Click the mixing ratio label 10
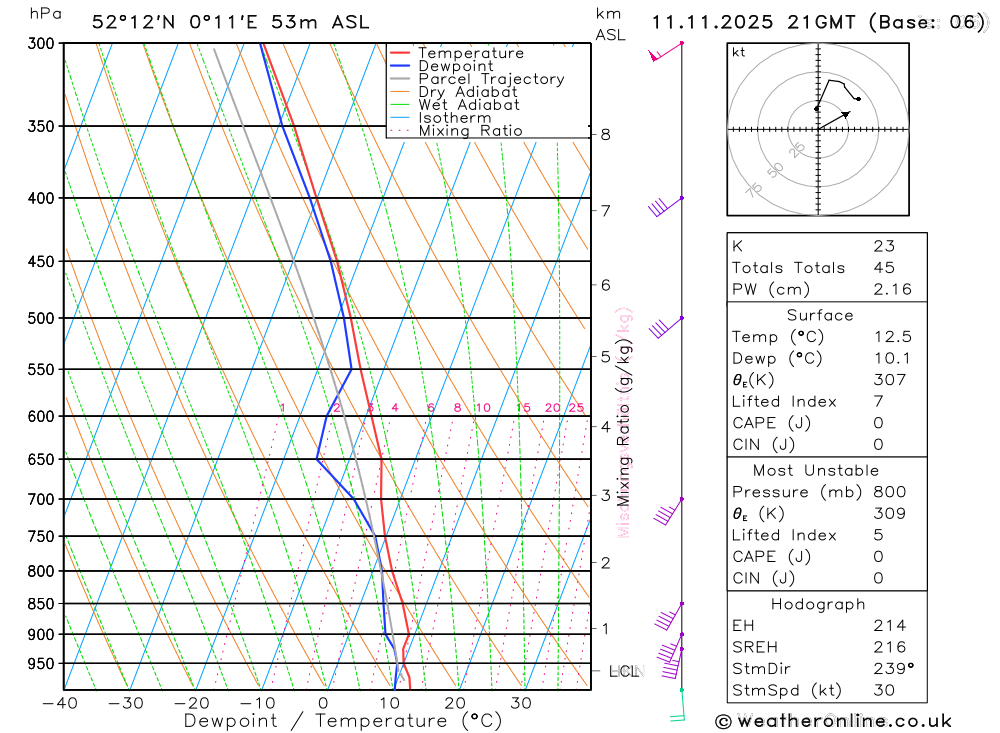 click(x=483, y=408)
